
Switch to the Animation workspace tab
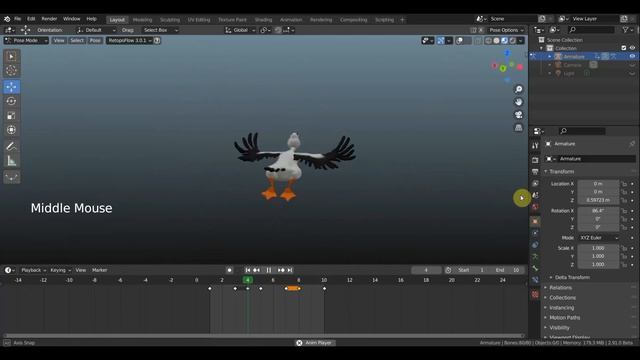tap(291, 20)
